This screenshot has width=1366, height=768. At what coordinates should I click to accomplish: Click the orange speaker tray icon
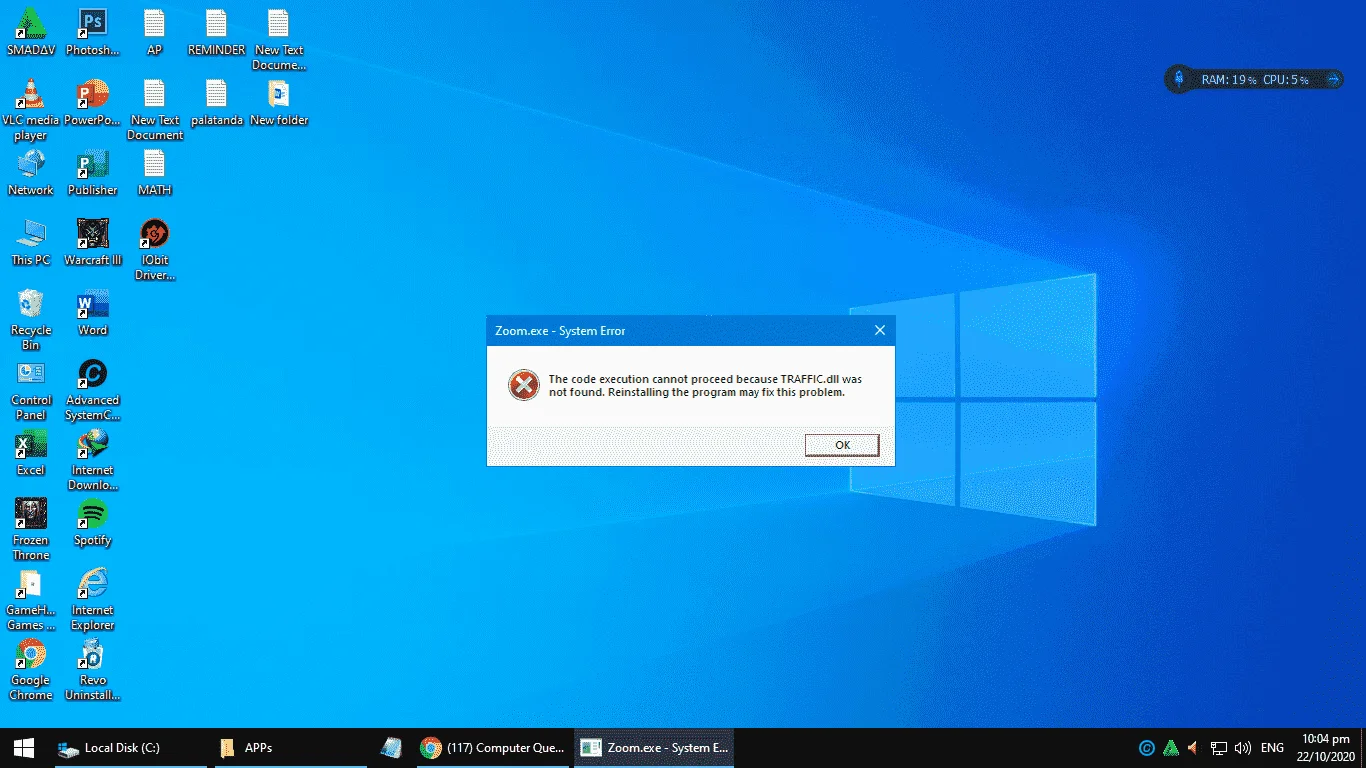point(1193,748)
